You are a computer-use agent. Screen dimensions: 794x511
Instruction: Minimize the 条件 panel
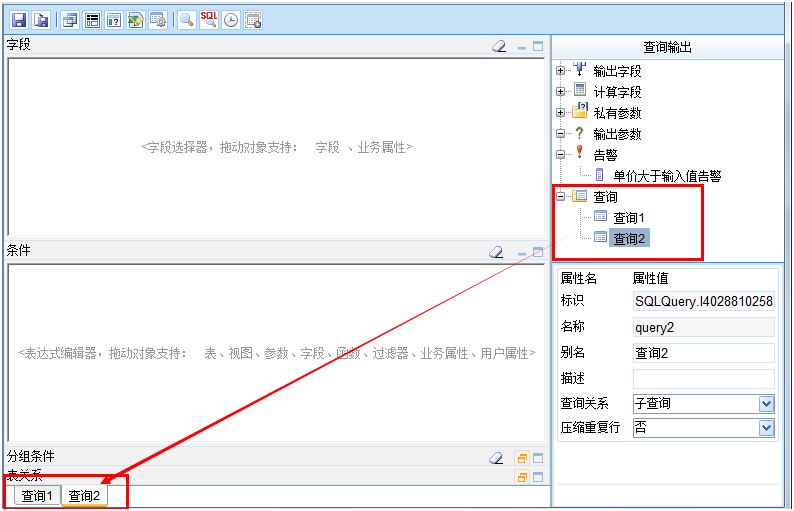(522, 252)
